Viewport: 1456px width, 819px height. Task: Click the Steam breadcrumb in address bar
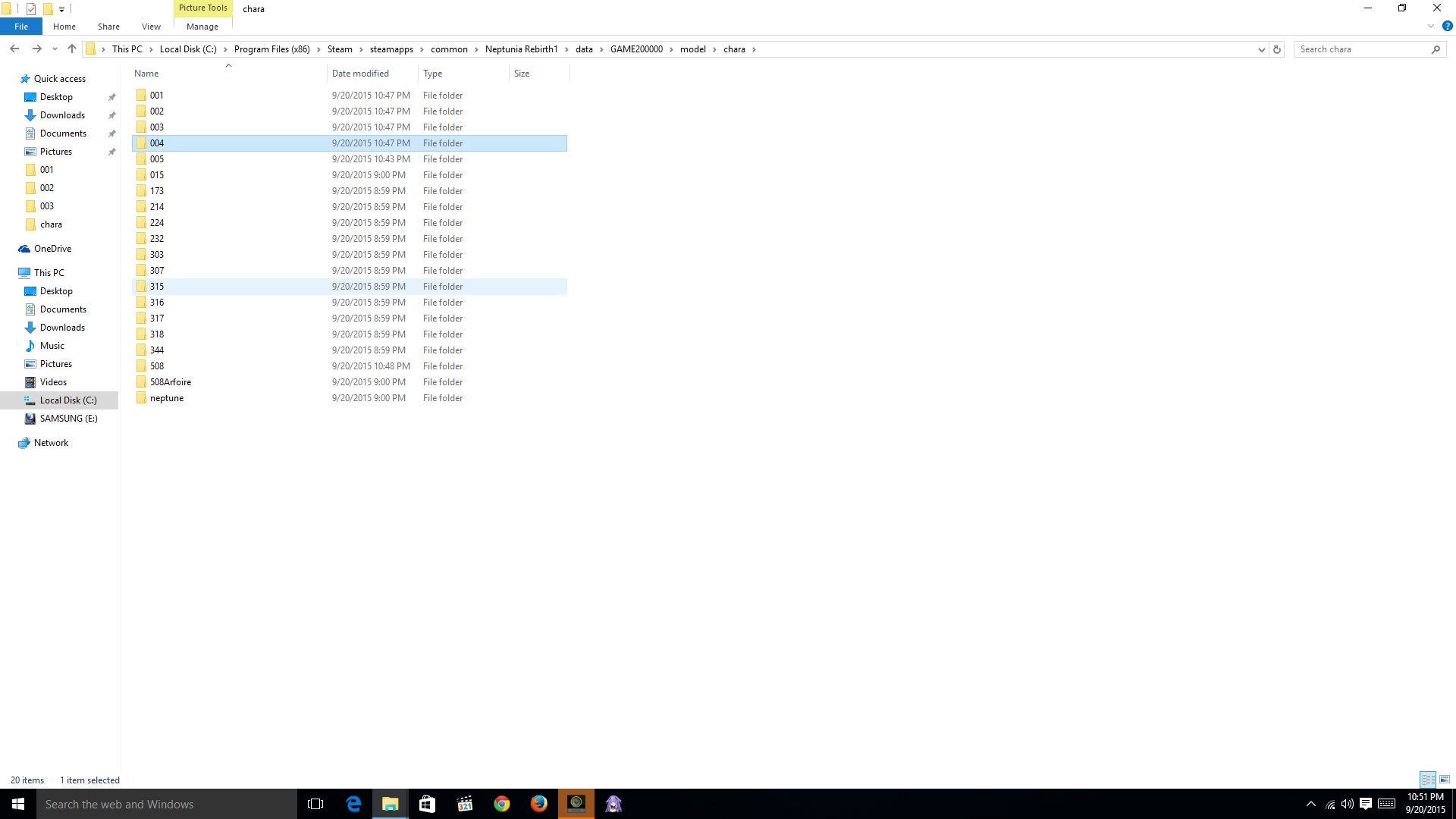(x=340, y=49)
